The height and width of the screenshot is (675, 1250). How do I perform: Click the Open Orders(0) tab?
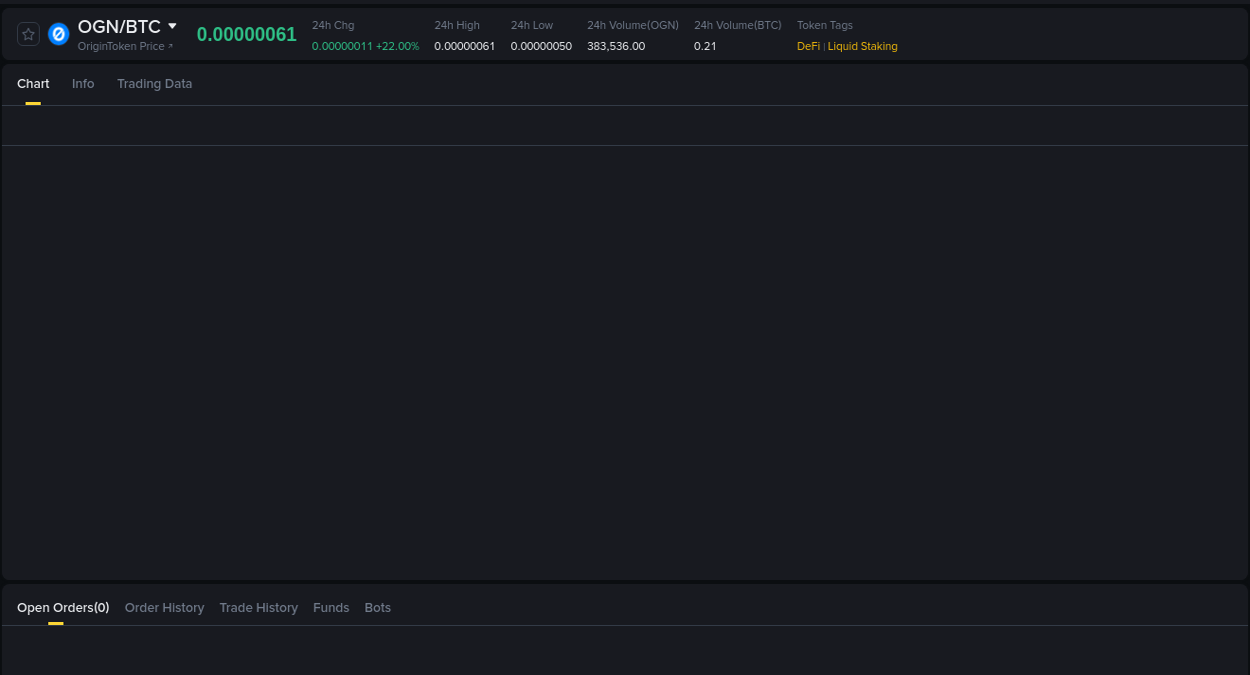[x=63, y=608]
